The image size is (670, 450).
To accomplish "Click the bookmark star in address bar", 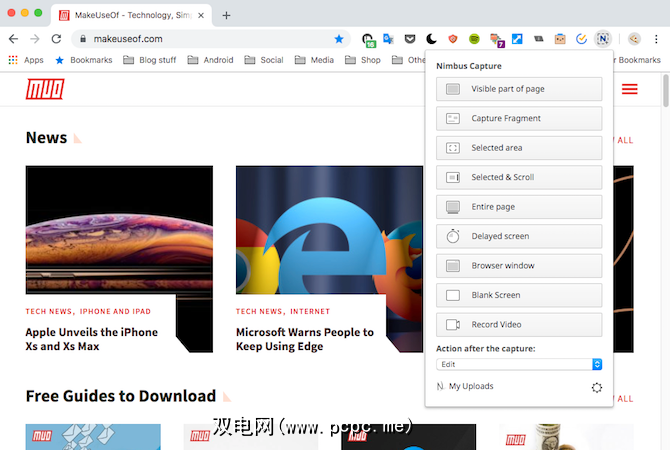I will [339, 39].
